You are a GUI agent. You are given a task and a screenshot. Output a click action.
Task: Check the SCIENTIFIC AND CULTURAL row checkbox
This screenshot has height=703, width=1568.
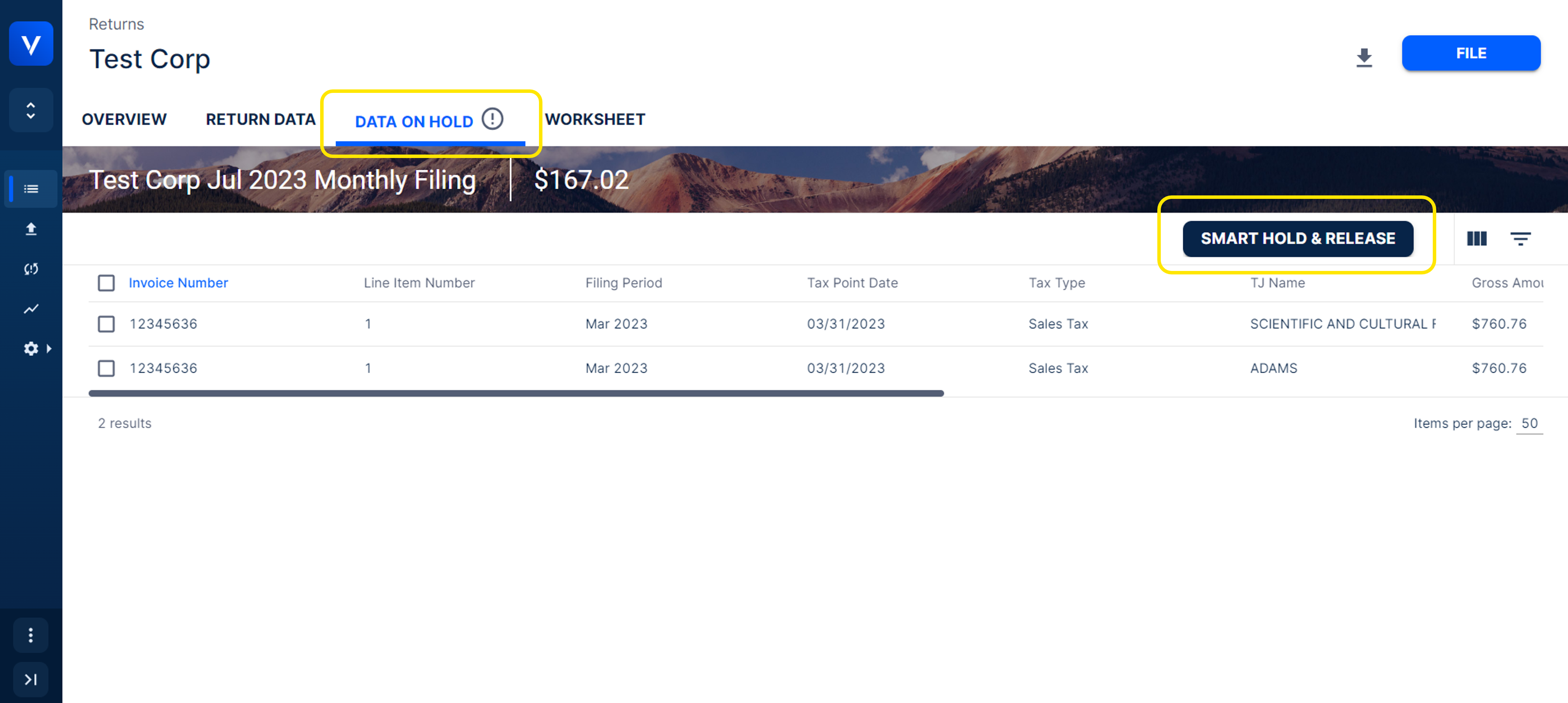coord(106,324)
